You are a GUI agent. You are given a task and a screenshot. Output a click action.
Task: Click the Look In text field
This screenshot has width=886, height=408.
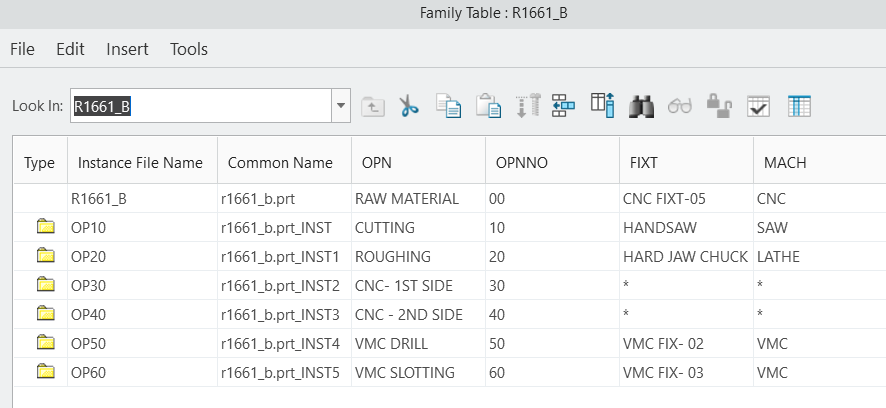click(x=200, y=105)
